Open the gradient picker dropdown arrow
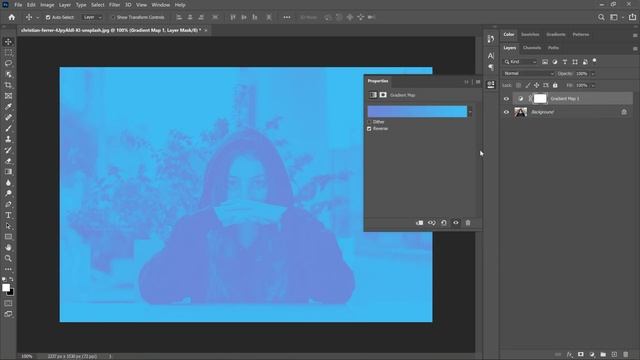The image size is (640, 360). click(x=470, y=112)
